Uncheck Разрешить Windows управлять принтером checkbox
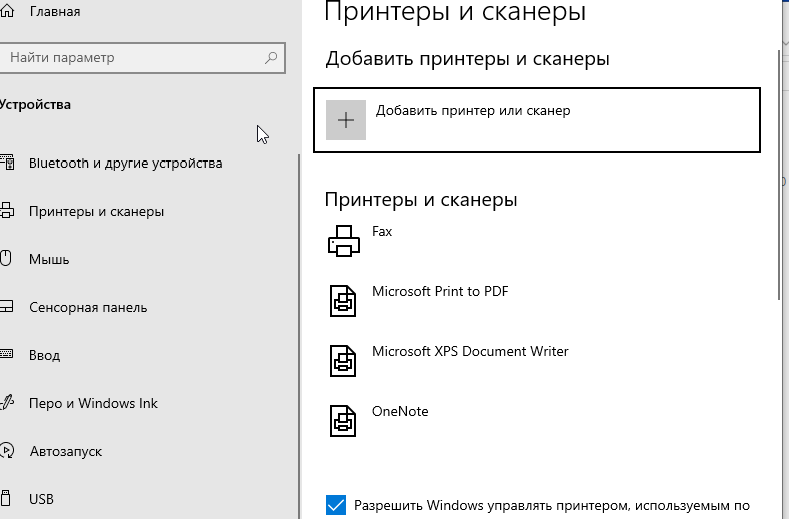 [x=336, y=505]
